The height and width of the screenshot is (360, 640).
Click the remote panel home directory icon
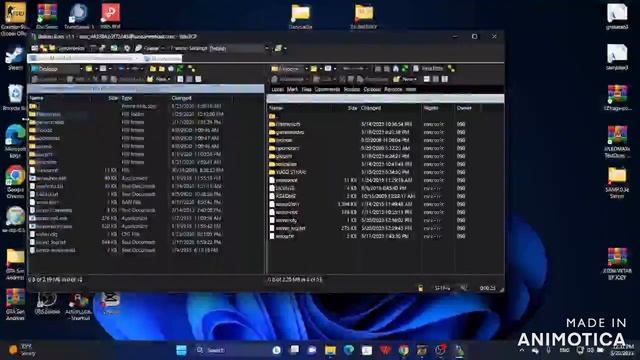click(396, 69)
